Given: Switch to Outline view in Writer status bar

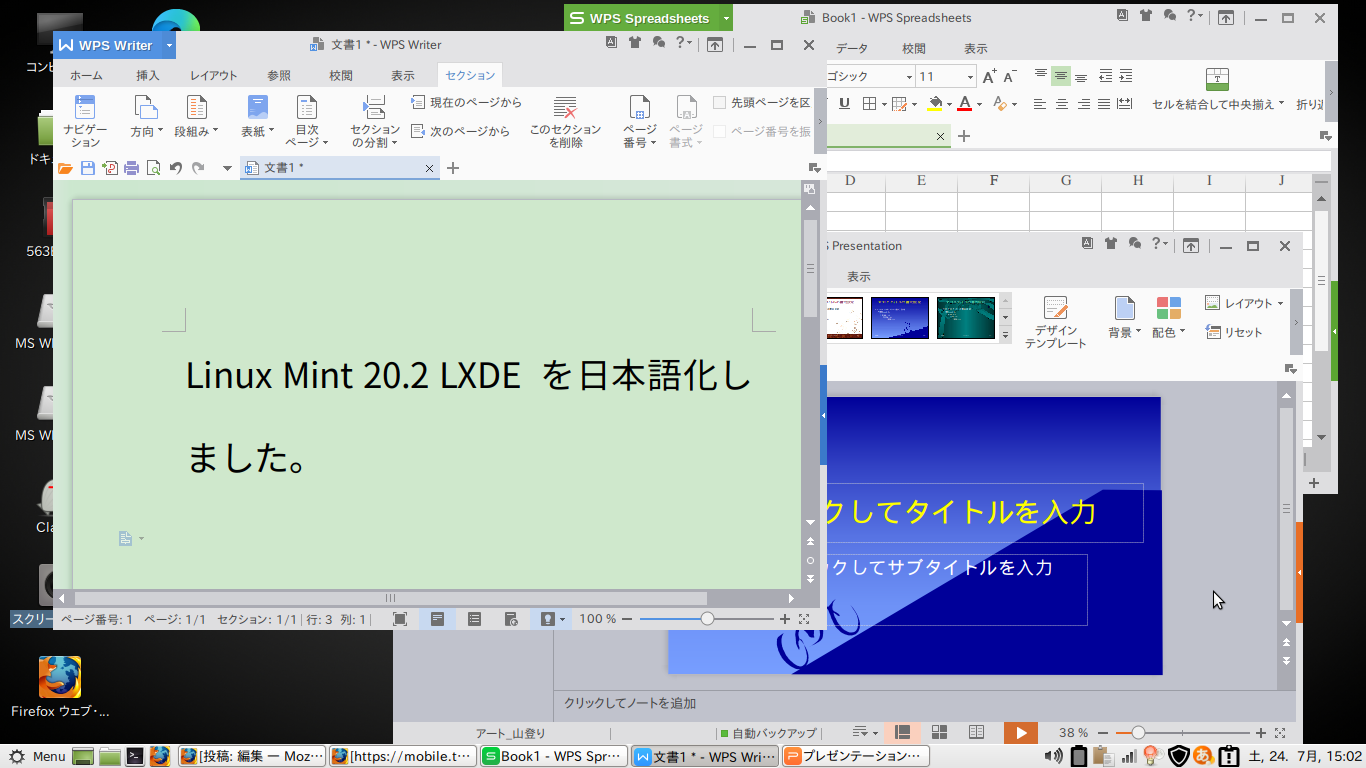Looking at the screenshot, I should click(474, 619).
